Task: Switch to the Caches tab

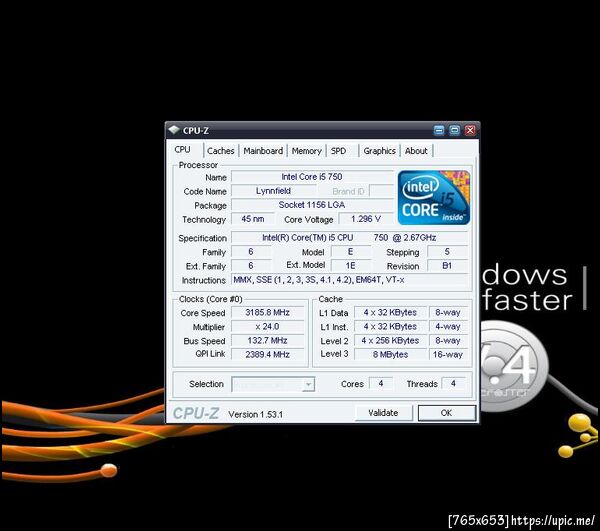Action: pos(220,151)
